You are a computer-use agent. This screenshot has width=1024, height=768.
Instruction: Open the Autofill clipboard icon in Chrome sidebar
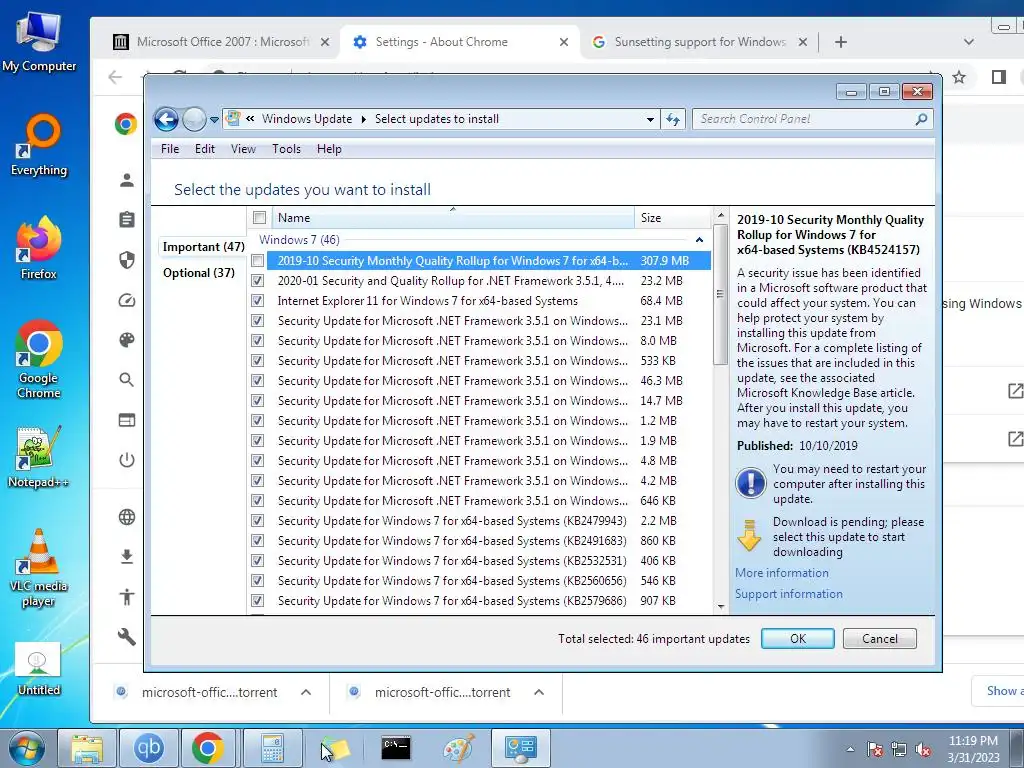(x=127, y=219)
